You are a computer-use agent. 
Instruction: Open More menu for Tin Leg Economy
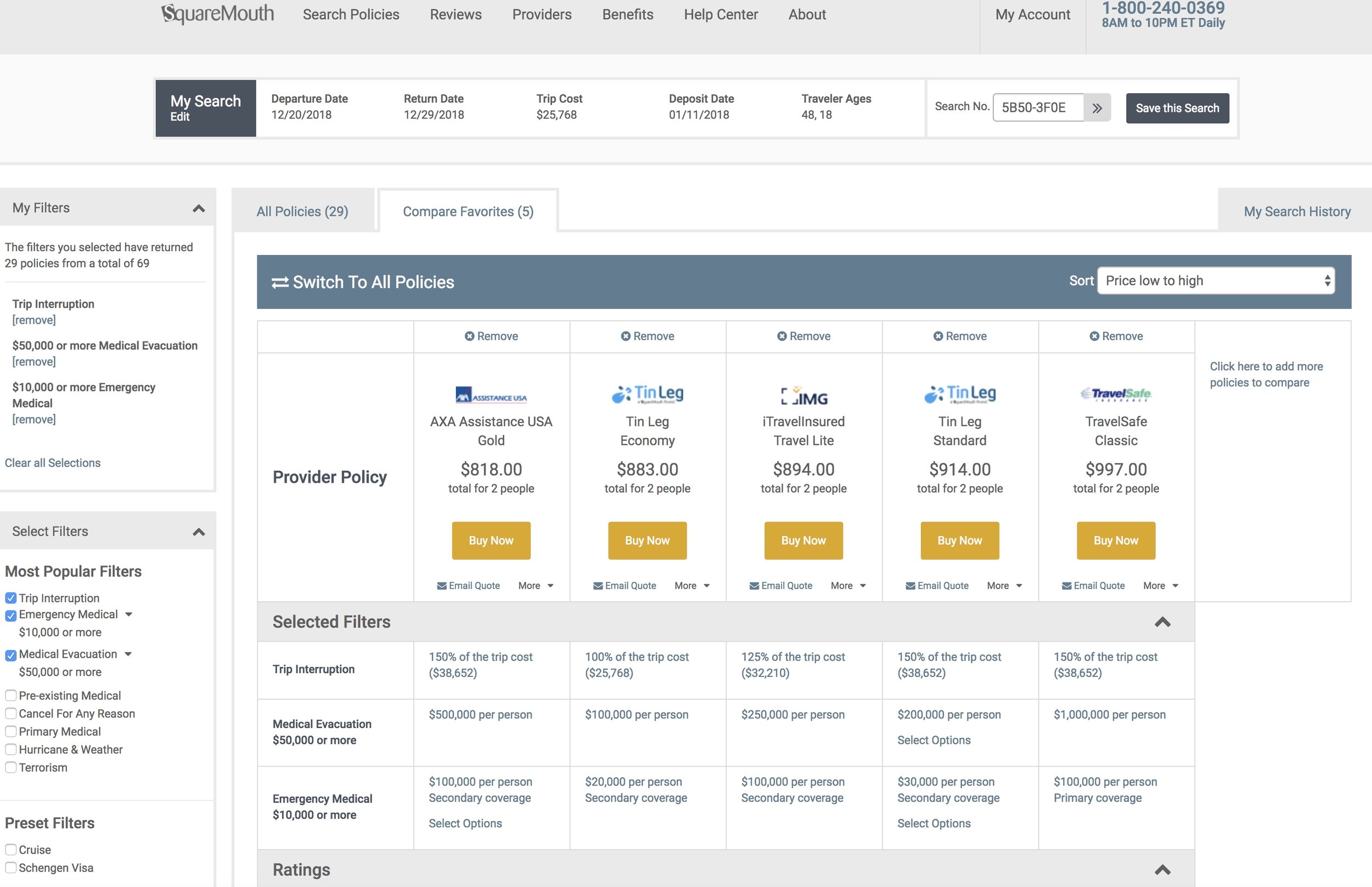692,586
